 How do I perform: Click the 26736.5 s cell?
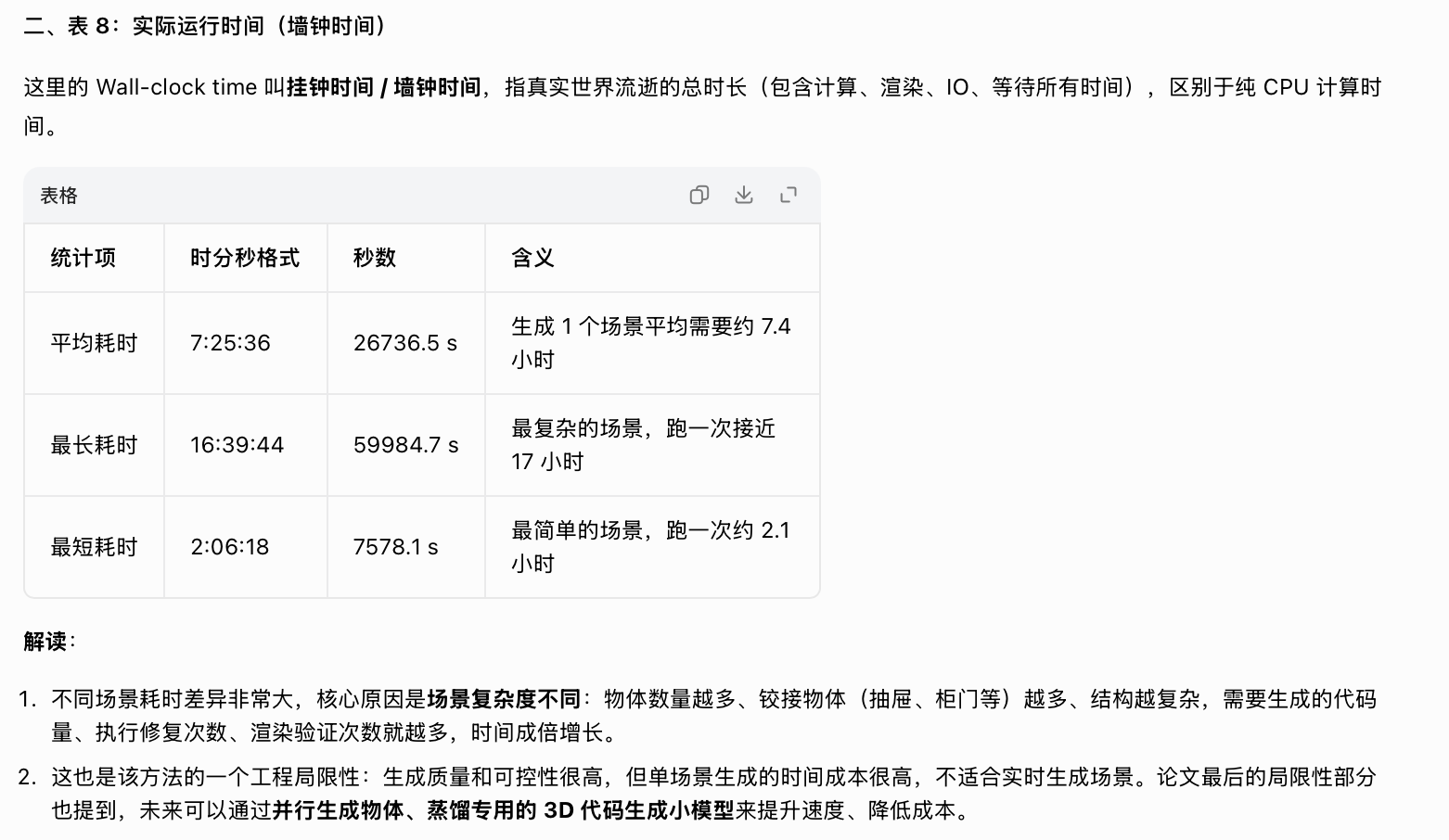coord(405,343)
